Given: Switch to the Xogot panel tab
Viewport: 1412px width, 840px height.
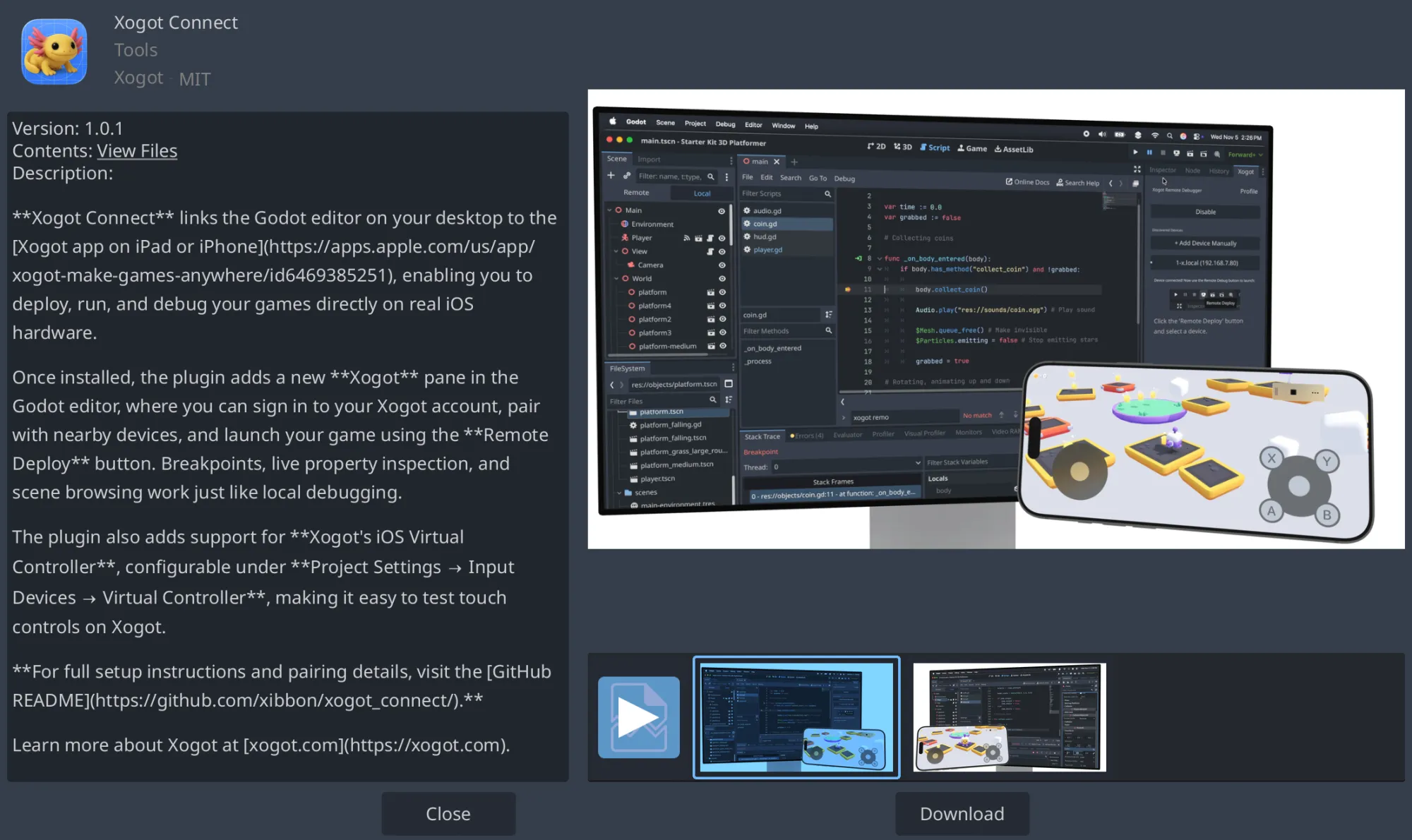Looking at the screenshot, I should click(1245, 172).
